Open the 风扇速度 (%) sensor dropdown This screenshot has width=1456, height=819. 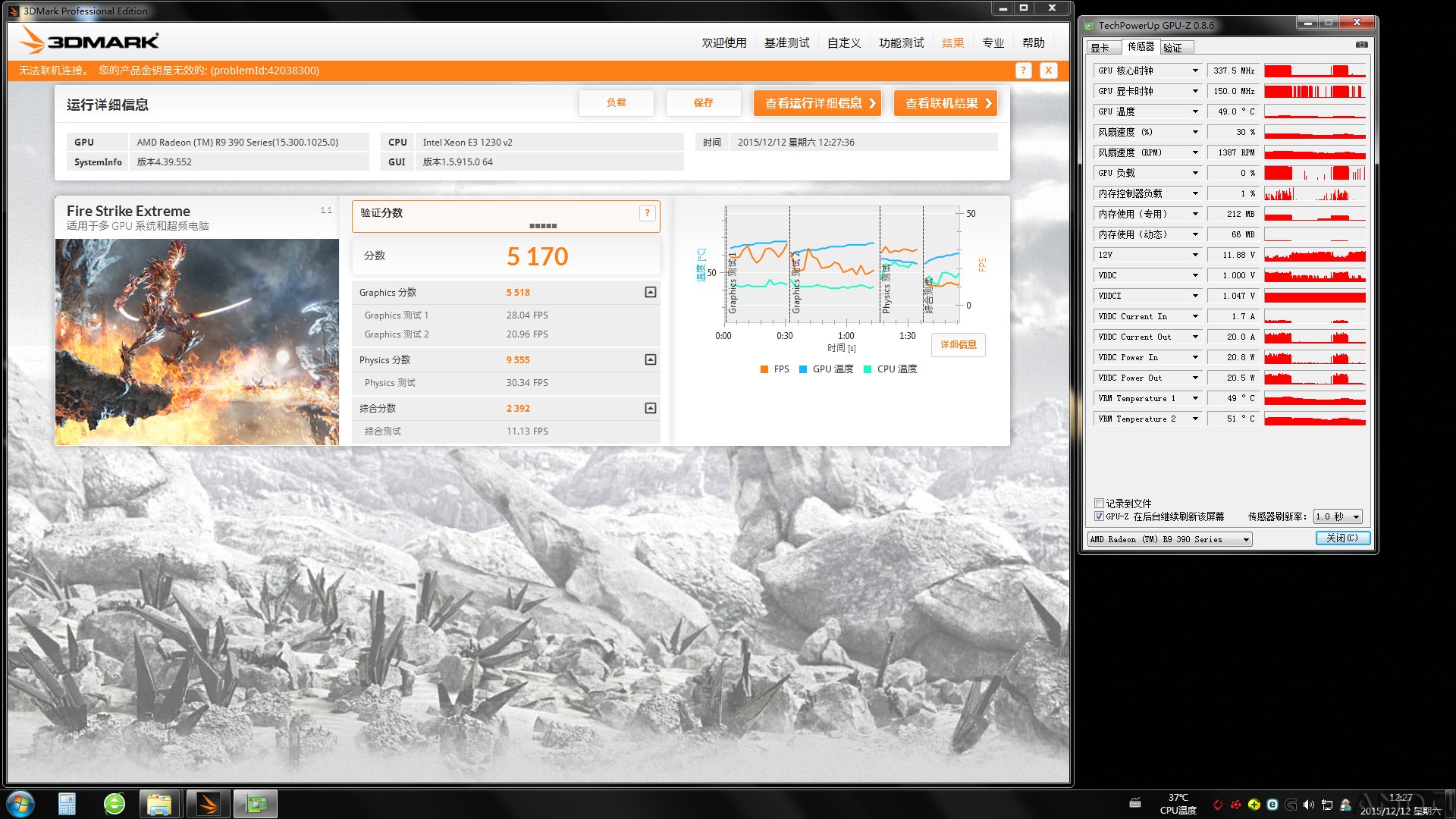coord(1195,132)
